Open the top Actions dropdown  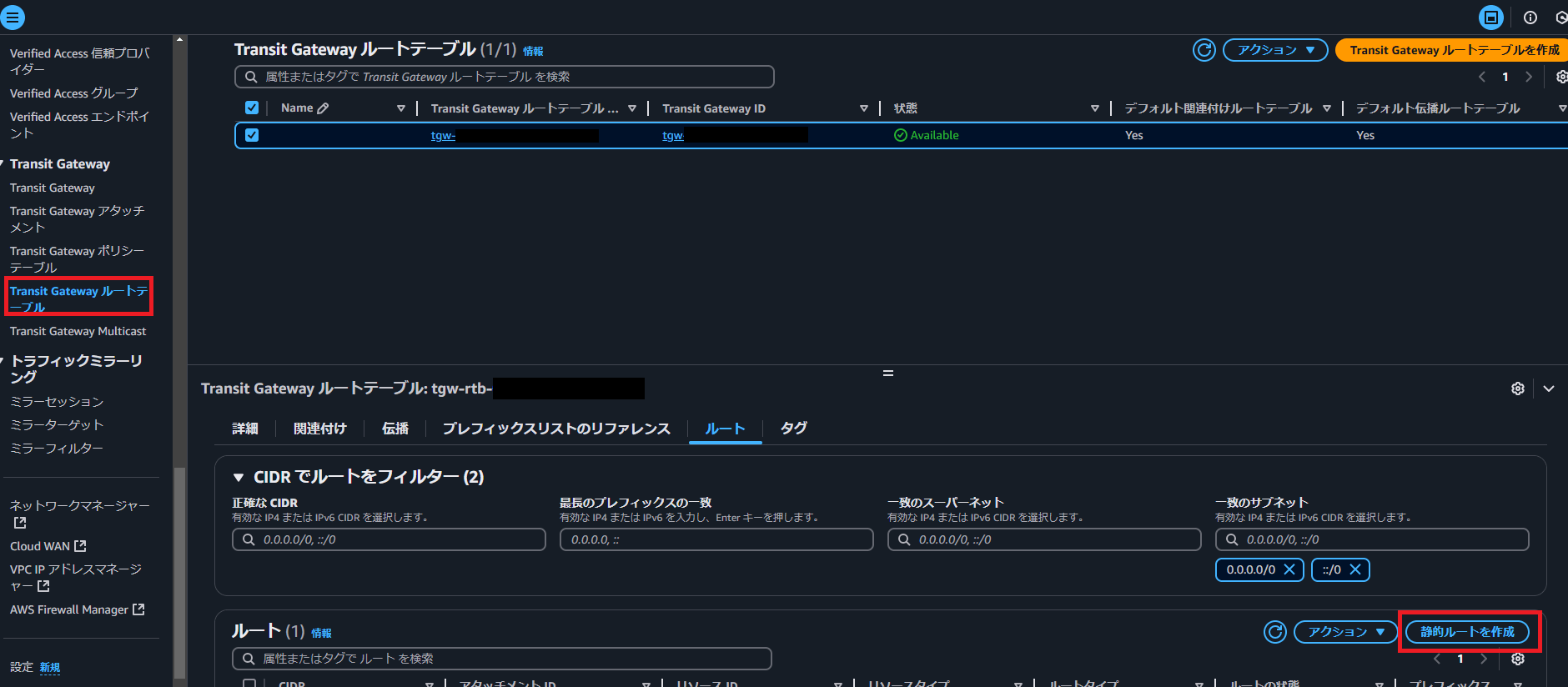coord(1275,50)
